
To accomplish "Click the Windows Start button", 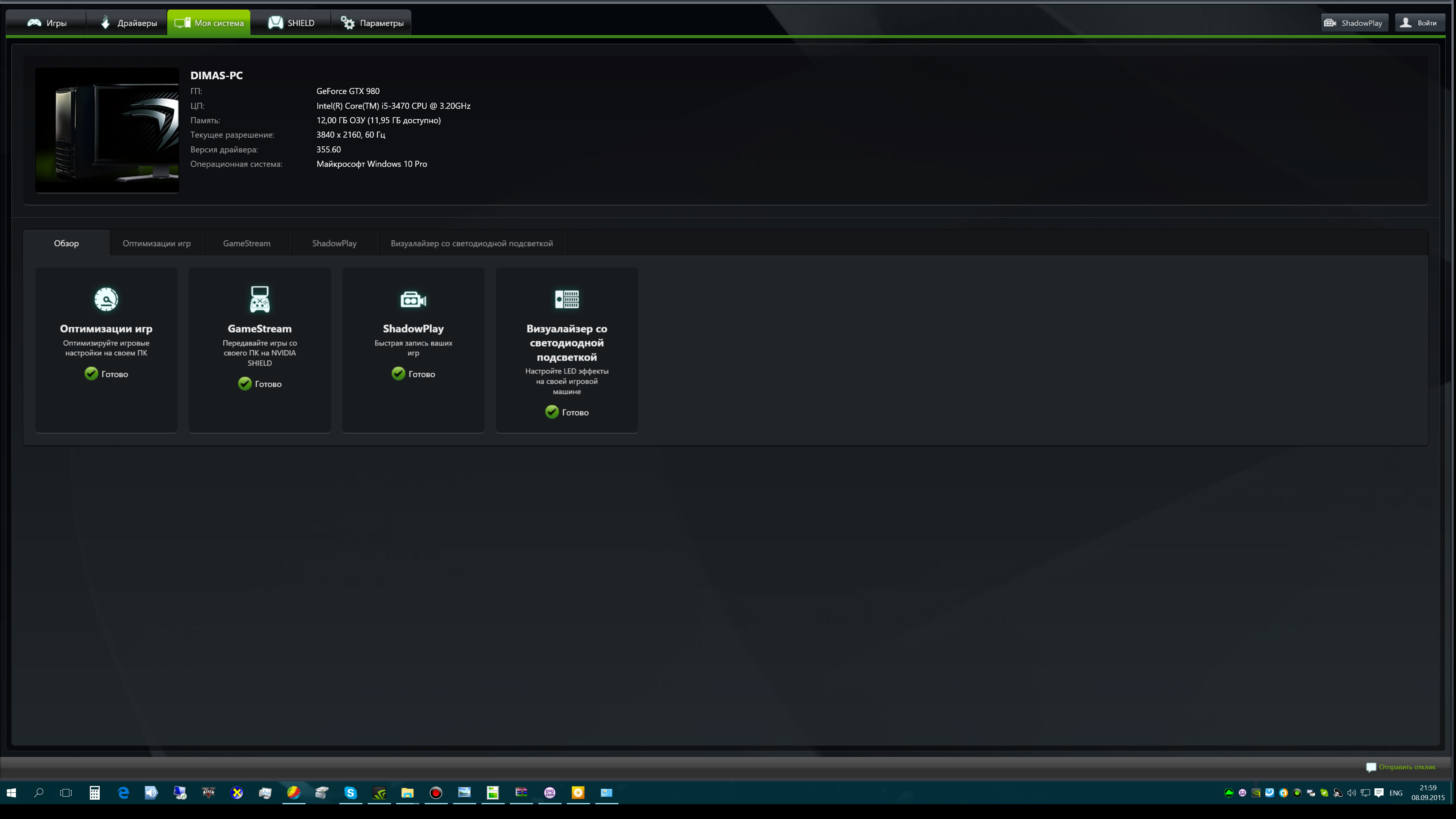I will [x=11, y=792].
